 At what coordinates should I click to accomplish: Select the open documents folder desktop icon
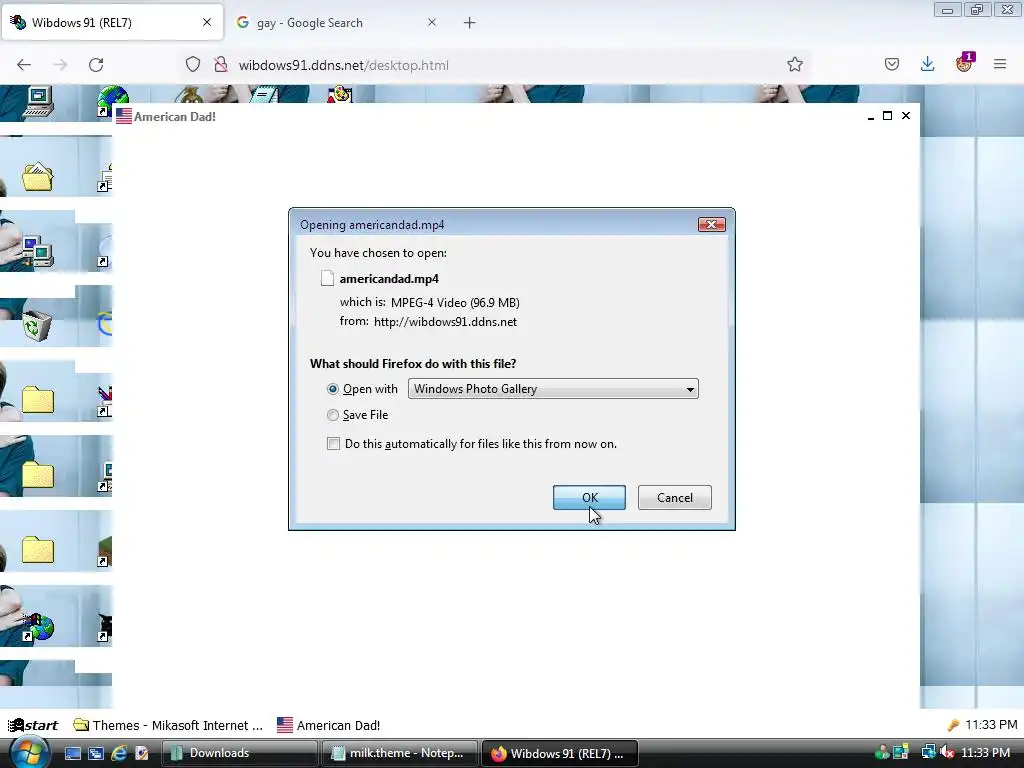[x=37, y=176]
